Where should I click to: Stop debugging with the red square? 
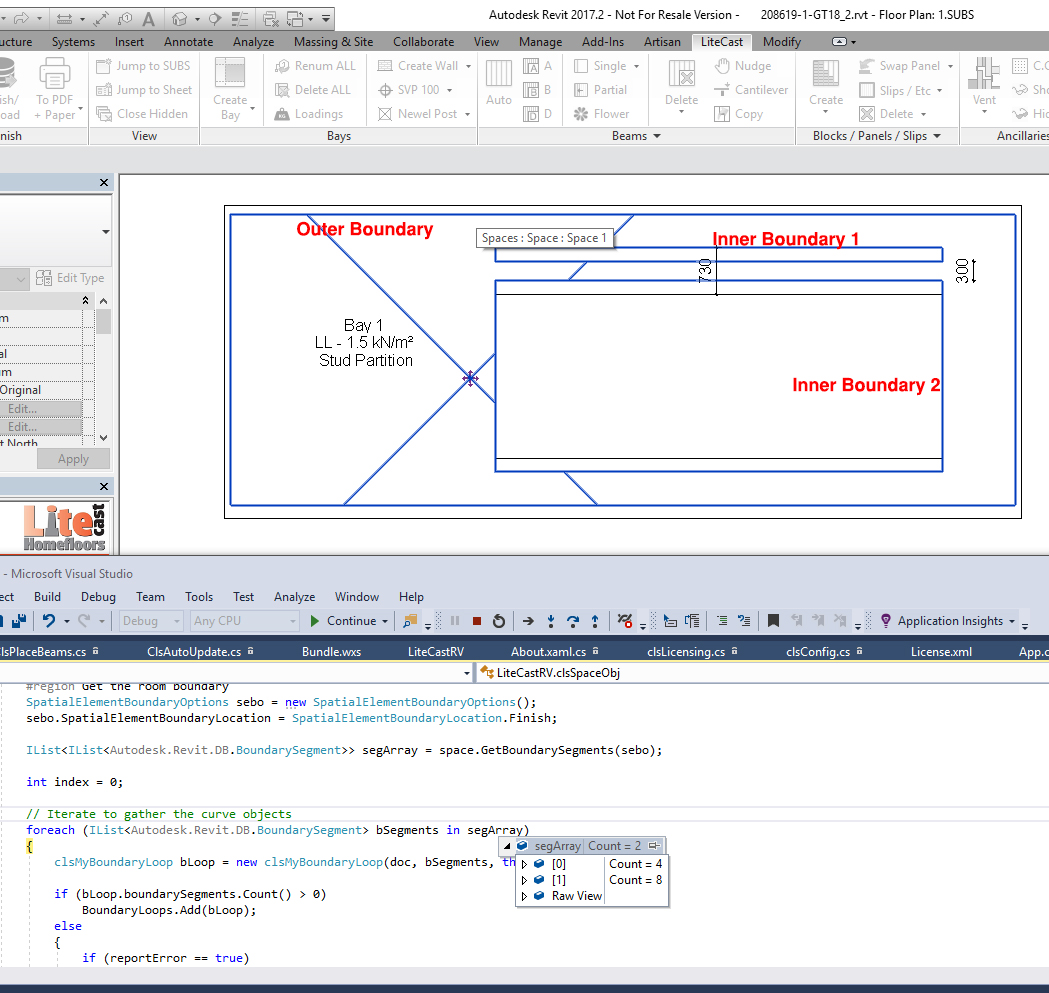[477, 621]
